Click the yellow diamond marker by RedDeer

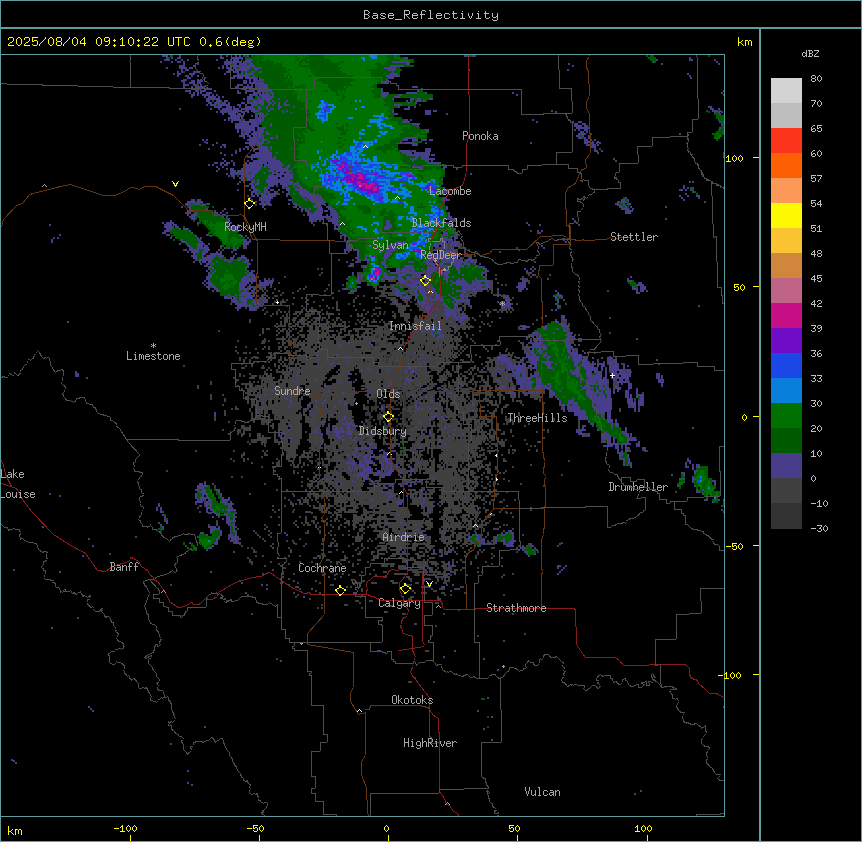[425, 281]
